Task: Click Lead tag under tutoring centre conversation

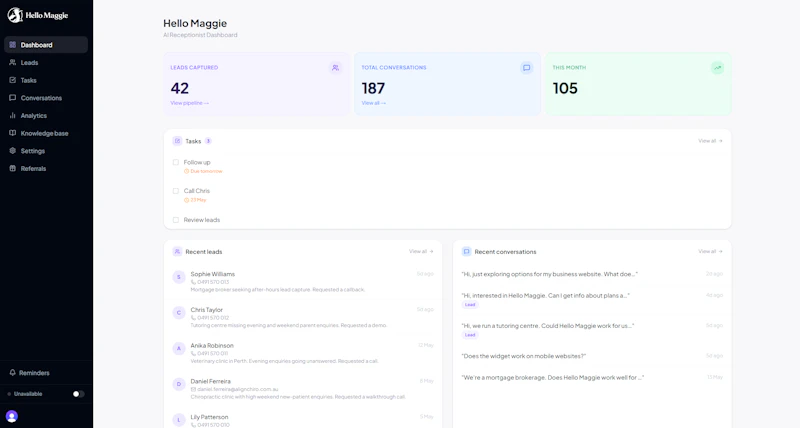Action: tap(470, 335)
